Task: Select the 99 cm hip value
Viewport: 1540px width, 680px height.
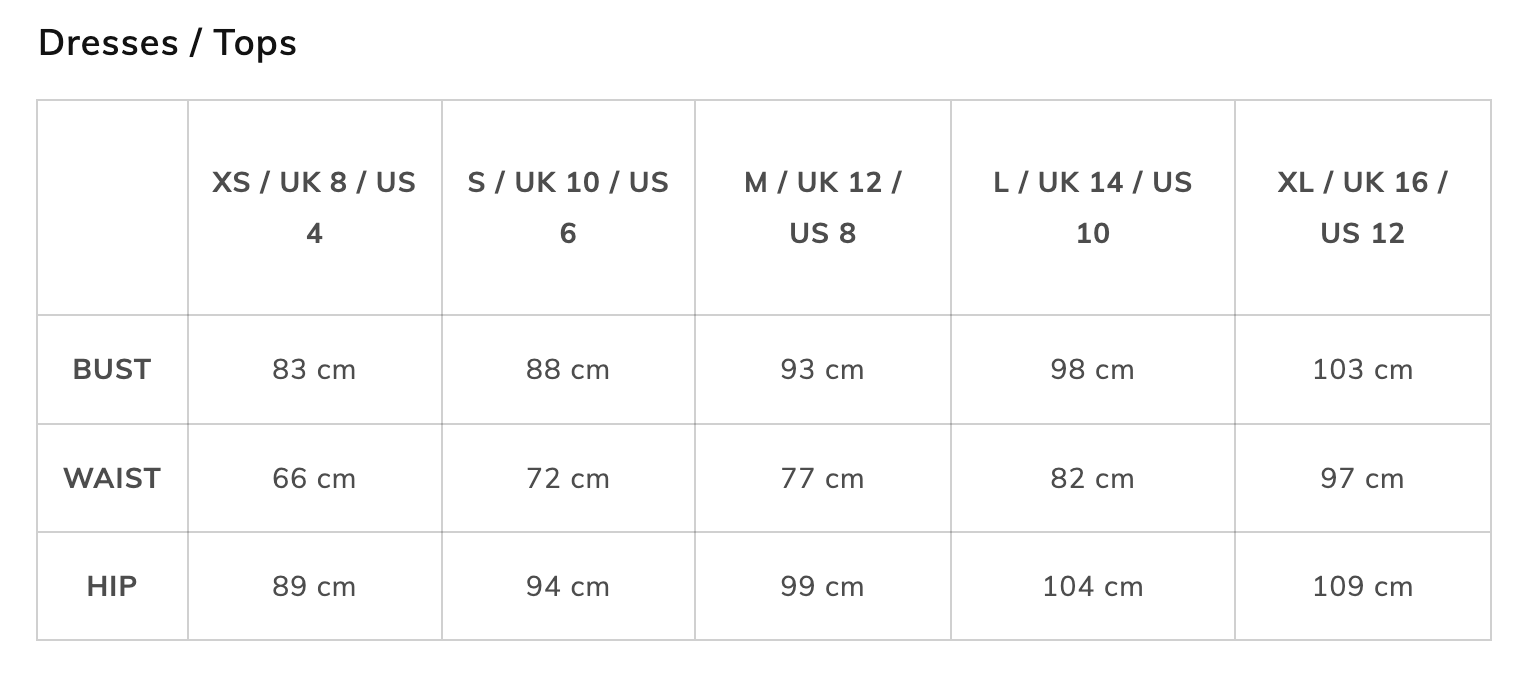Action: (823, 586)
